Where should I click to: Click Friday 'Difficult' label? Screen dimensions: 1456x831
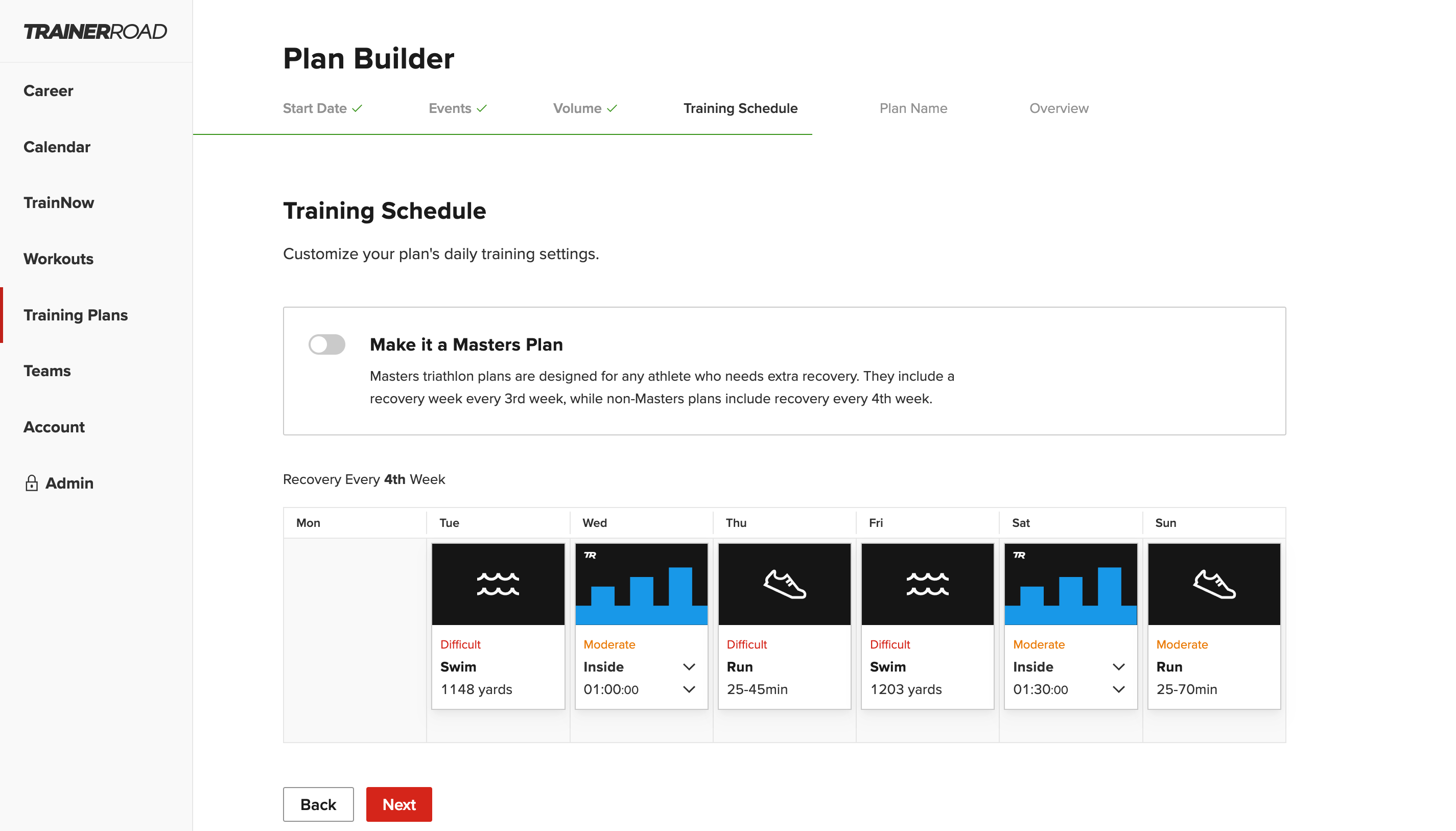890,644
